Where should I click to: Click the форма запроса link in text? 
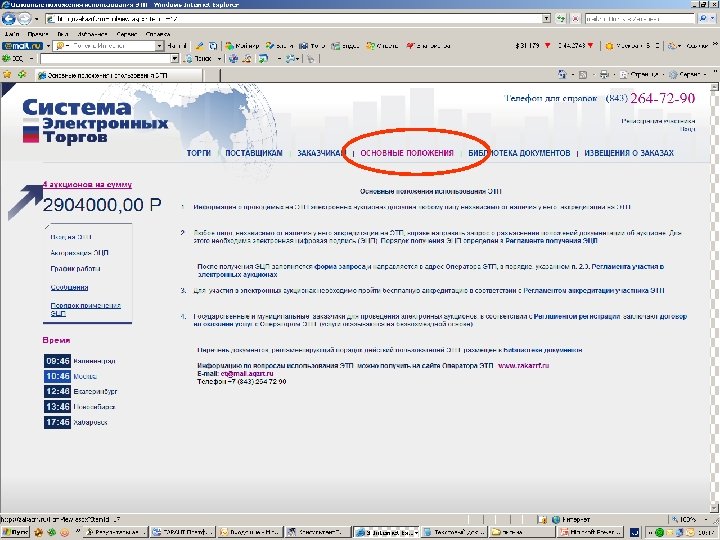340,266
